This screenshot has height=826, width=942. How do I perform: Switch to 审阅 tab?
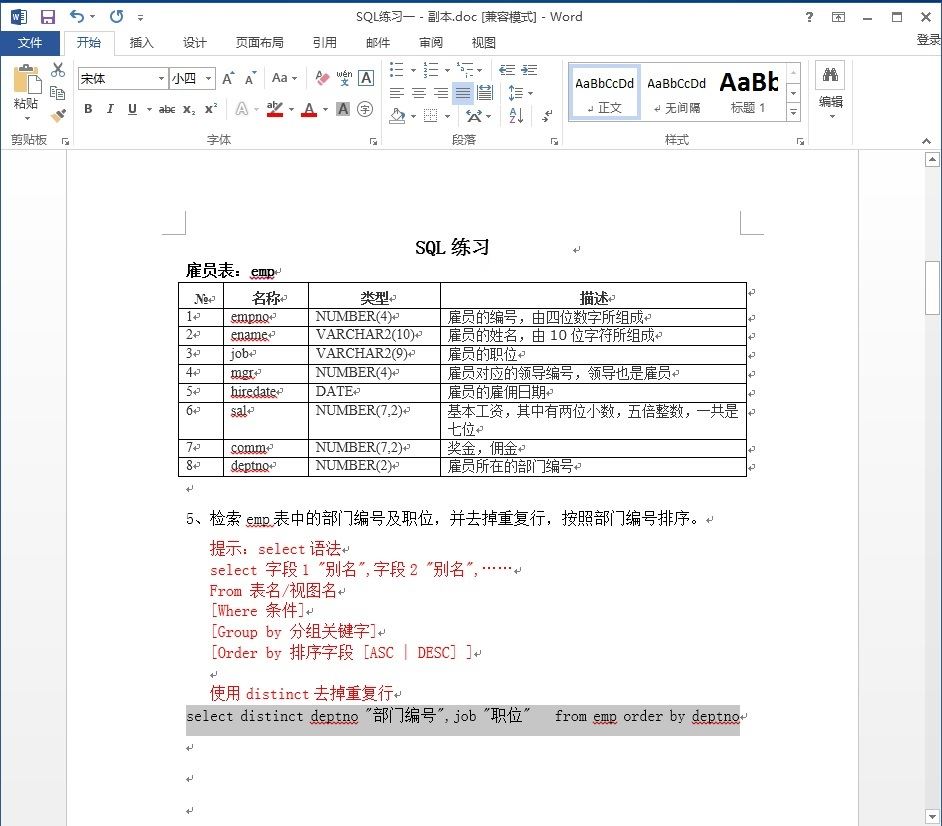pos(431,43)
